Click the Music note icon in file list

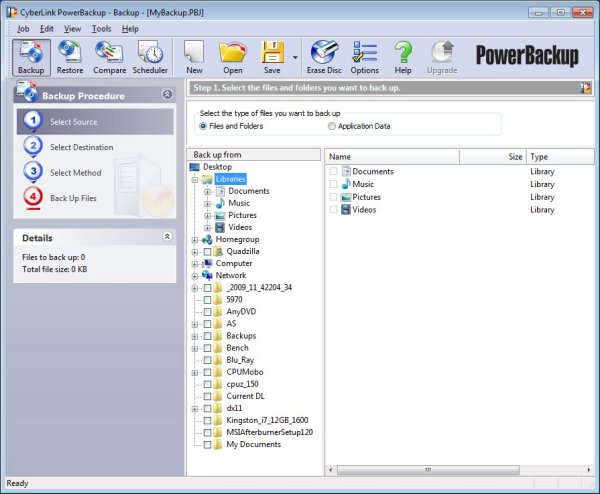point(346,184)
